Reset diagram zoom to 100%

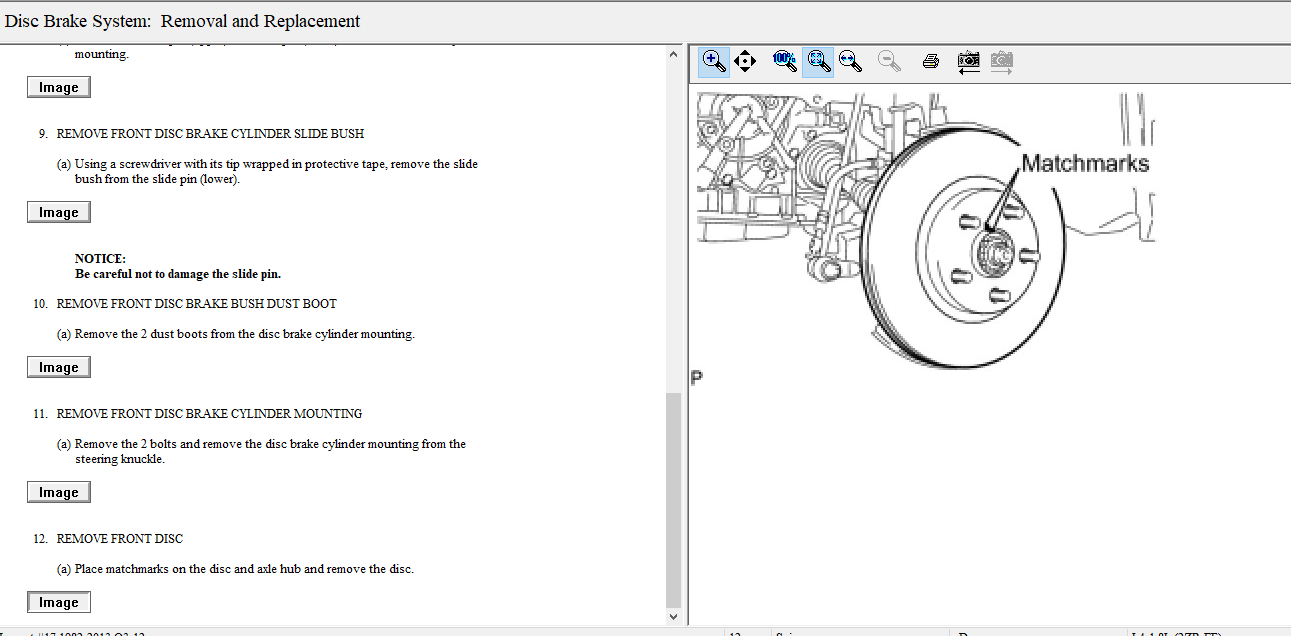[x=784, y=61]
